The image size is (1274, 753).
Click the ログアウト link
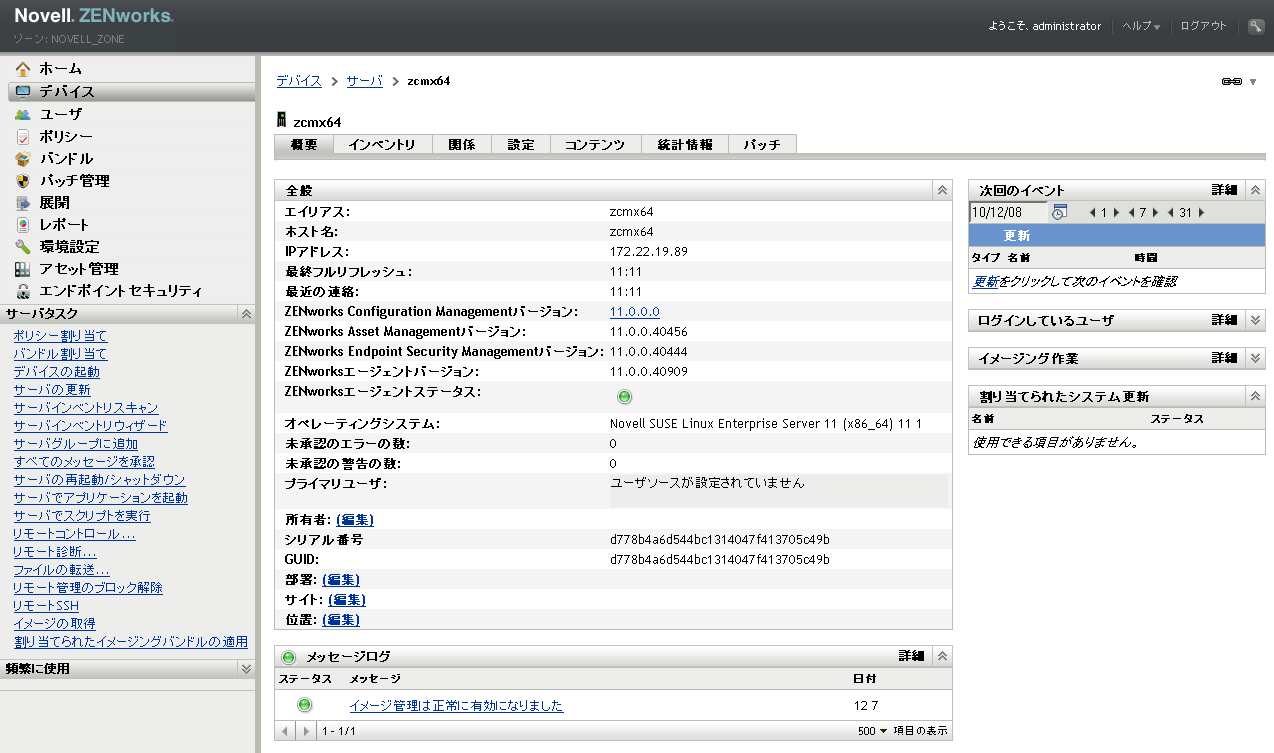coord(1203,27)
